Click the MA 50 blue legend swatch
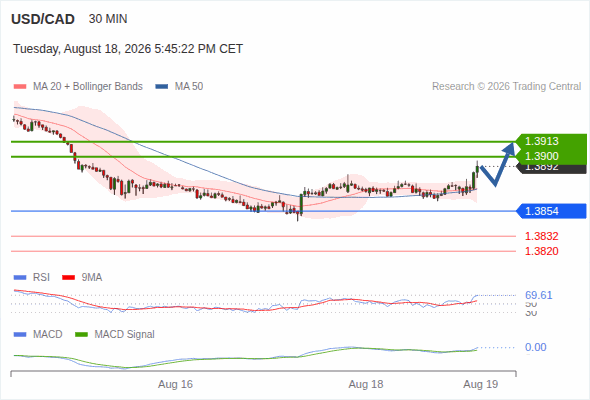The height and width of the screenshot is (400, 590). coord(162,87)
